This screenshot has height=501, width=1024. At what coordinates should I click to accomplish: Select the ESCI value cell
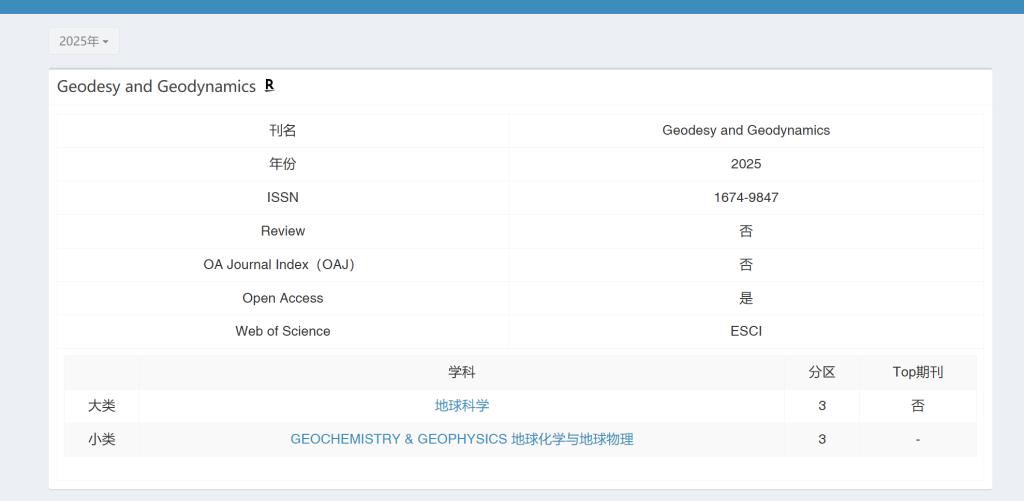(746, 331)
